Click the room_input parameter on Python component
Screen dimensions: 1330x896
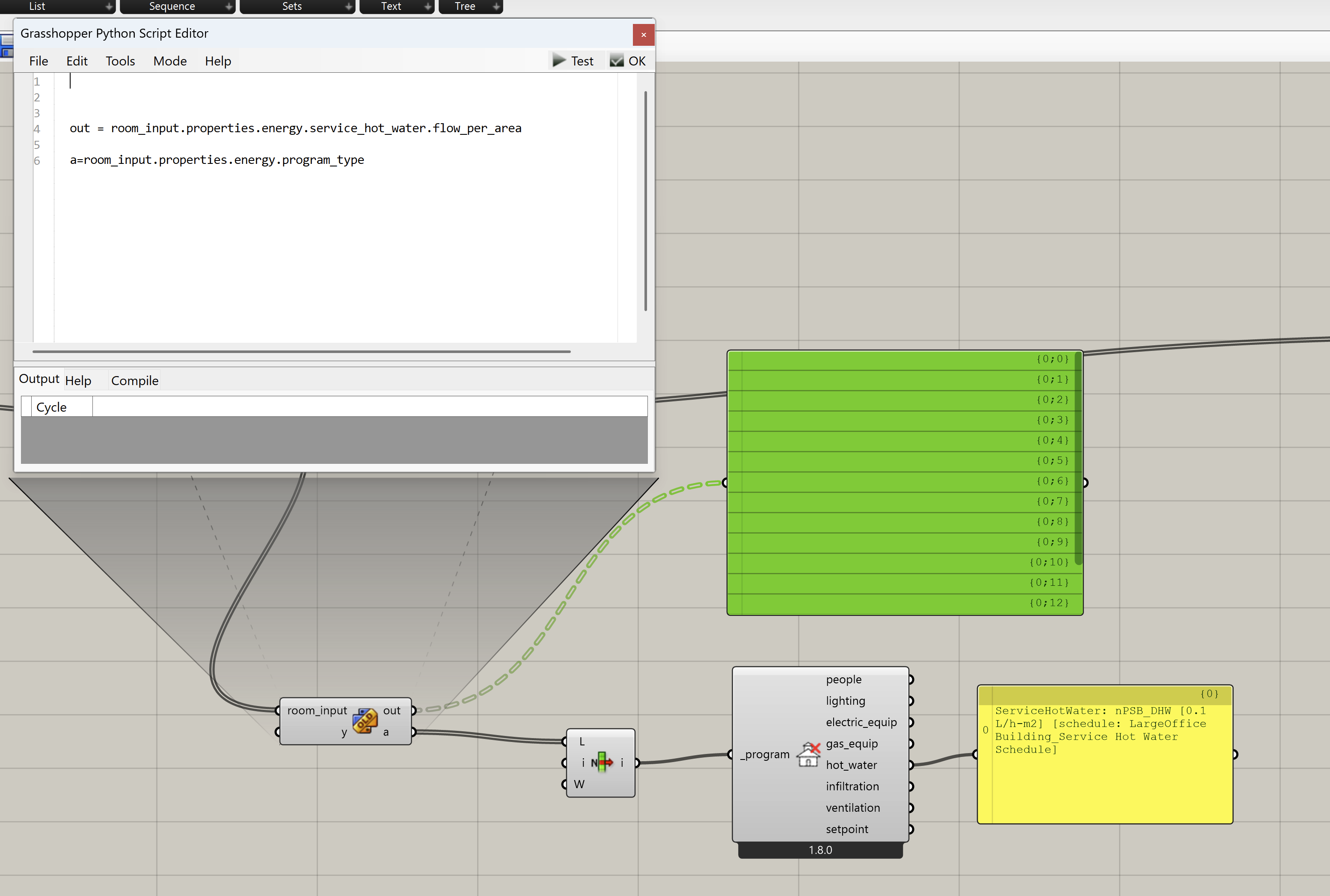tap(317, 710)
